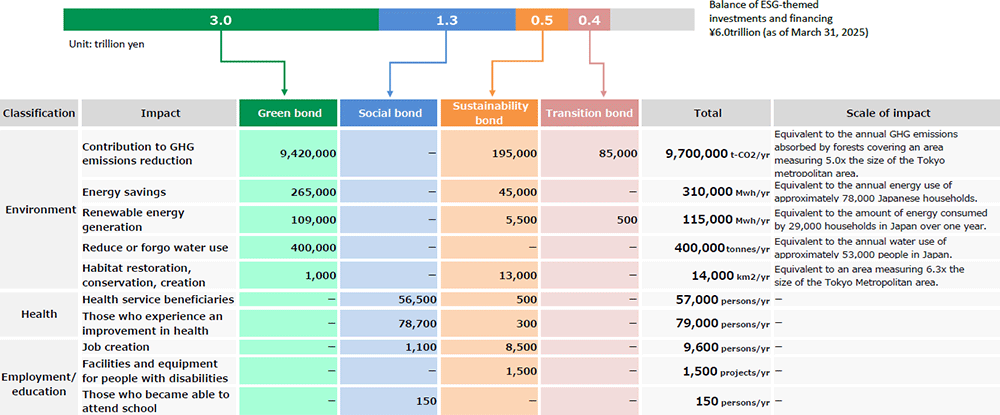
Task: Select the Job creation row label
Action: click(x=115, y=345)
